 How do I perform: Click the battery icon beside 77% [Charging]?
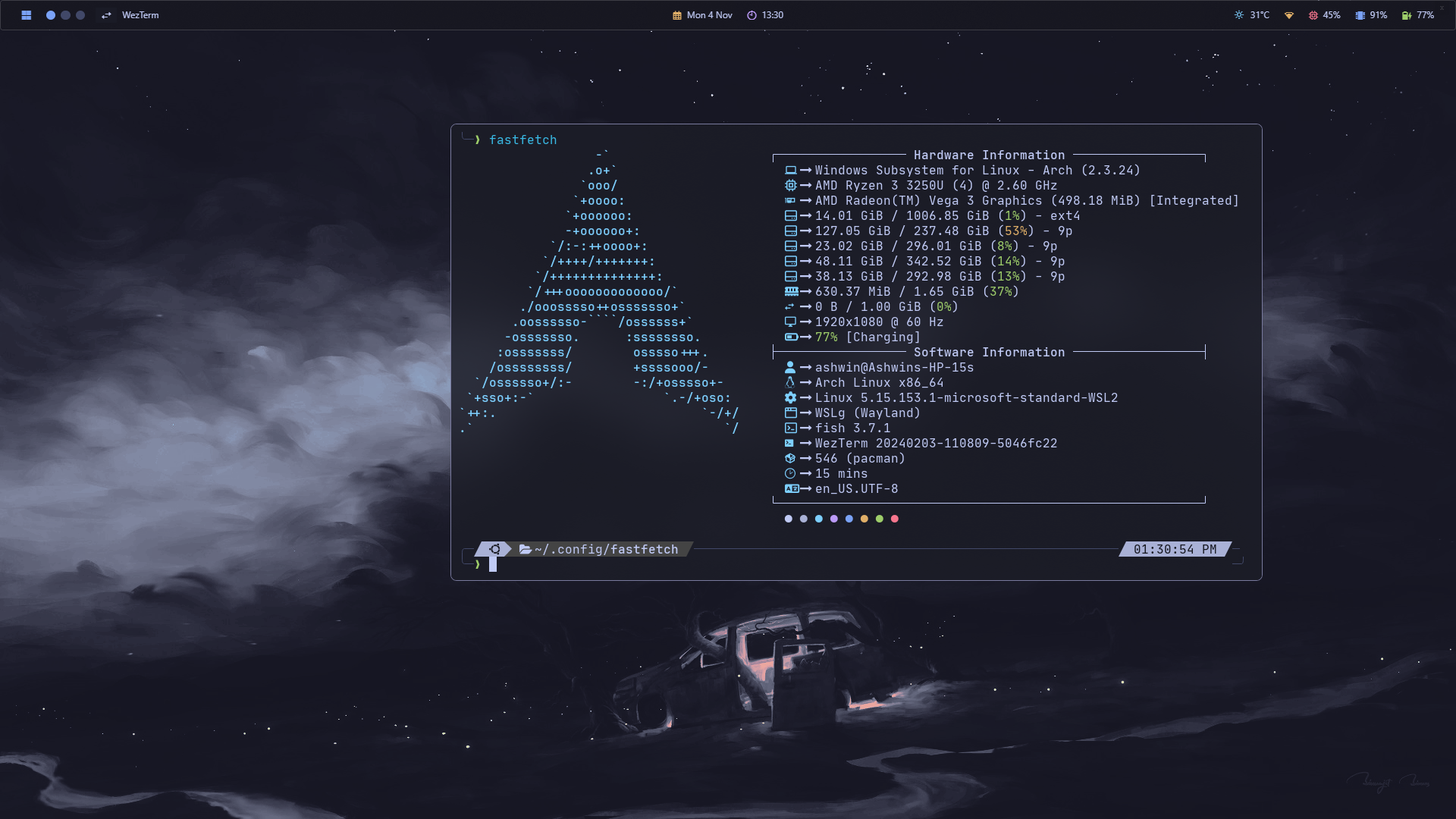tap(791, 337)
